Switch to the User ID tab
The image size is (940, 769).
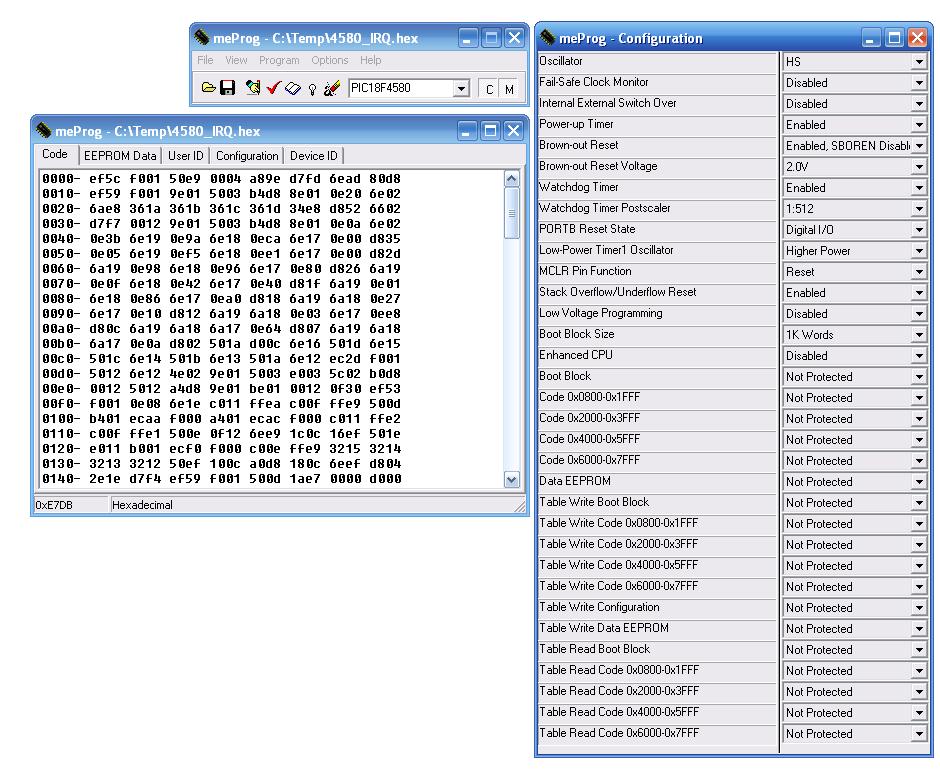pos(185,156)
